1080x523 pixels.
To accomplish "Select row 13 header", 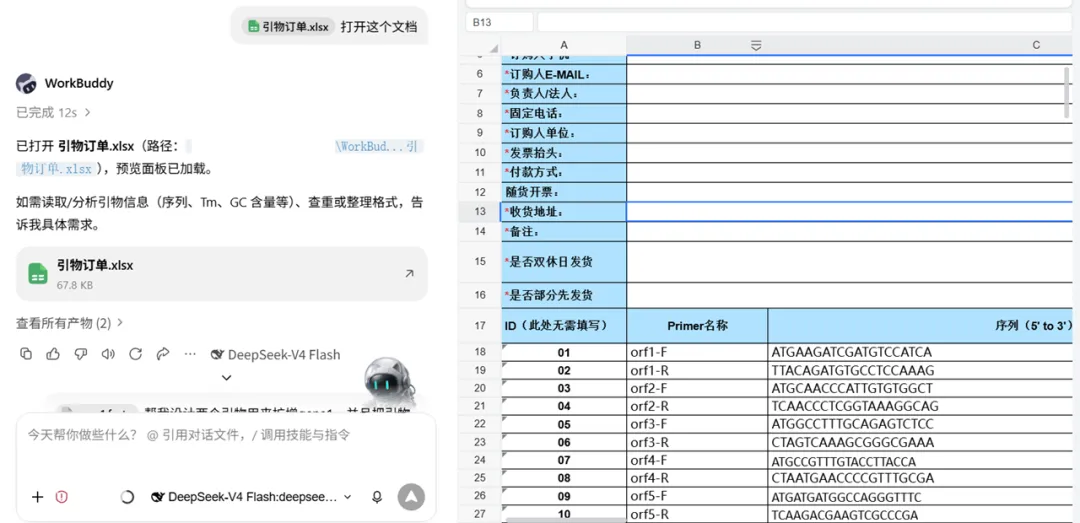I will (x=480, y=212).
